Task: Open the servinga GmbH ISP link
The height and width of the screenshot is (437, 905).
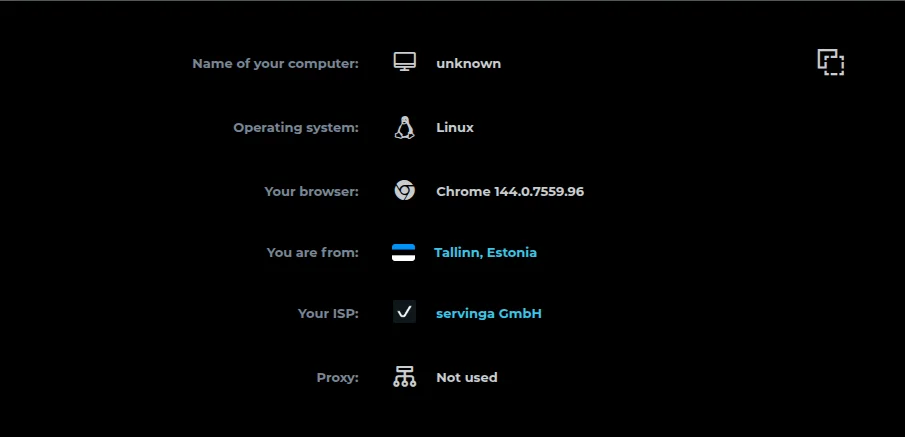Action: 489,313
